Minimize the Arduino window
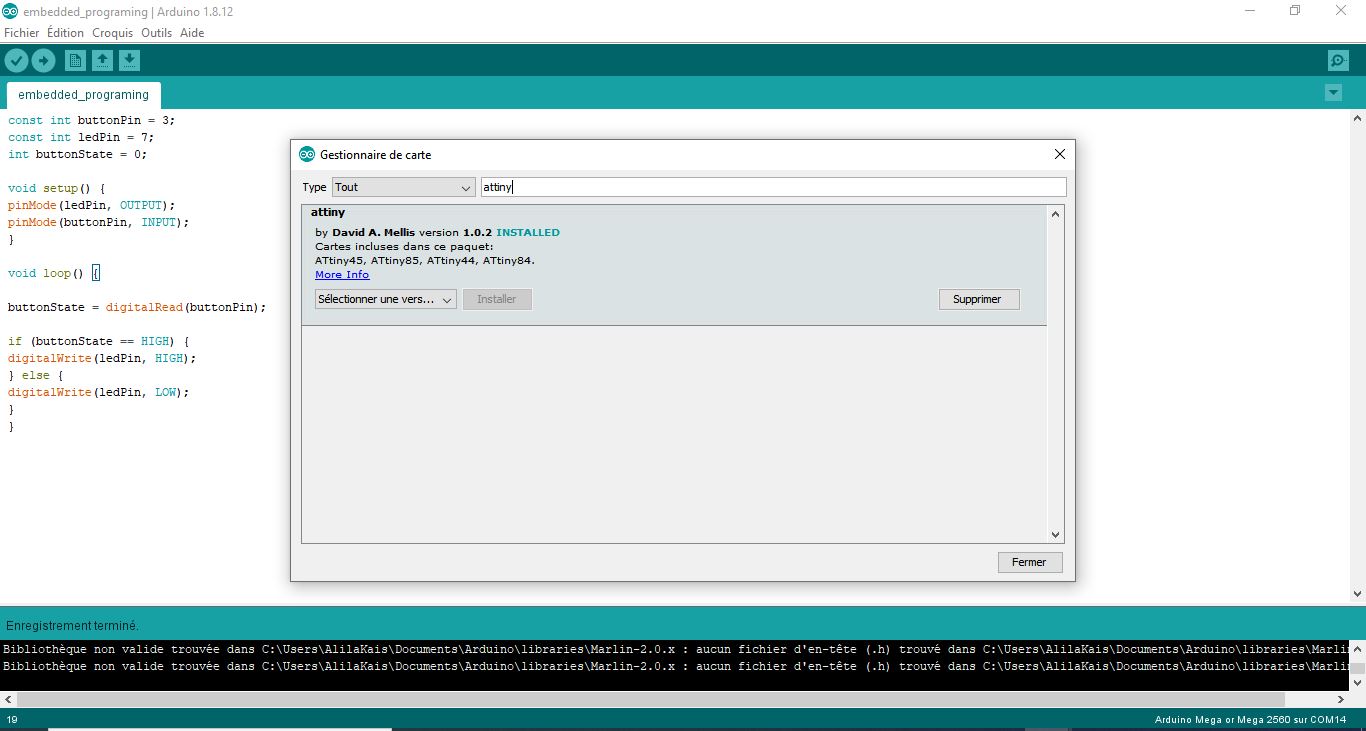Screen dimensions: 1366x731 [1250, 11]
